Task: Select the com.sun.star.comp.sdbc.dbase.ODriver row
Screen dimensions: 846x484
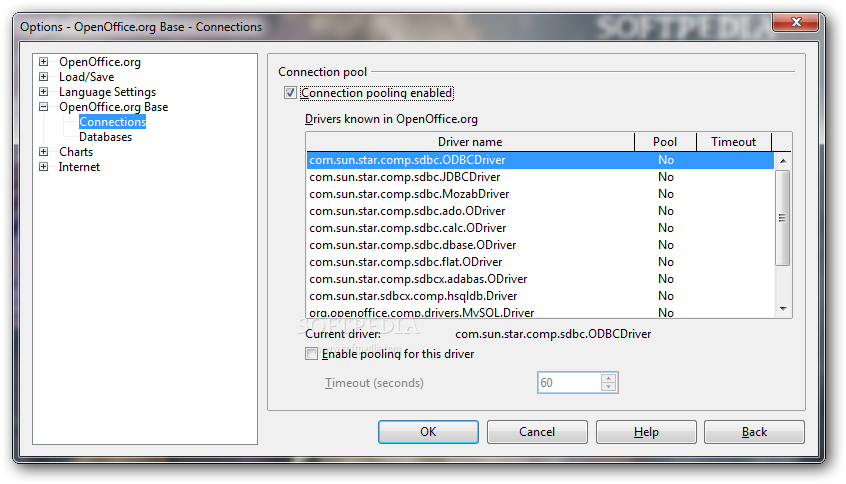Action: tap(540, 245)
